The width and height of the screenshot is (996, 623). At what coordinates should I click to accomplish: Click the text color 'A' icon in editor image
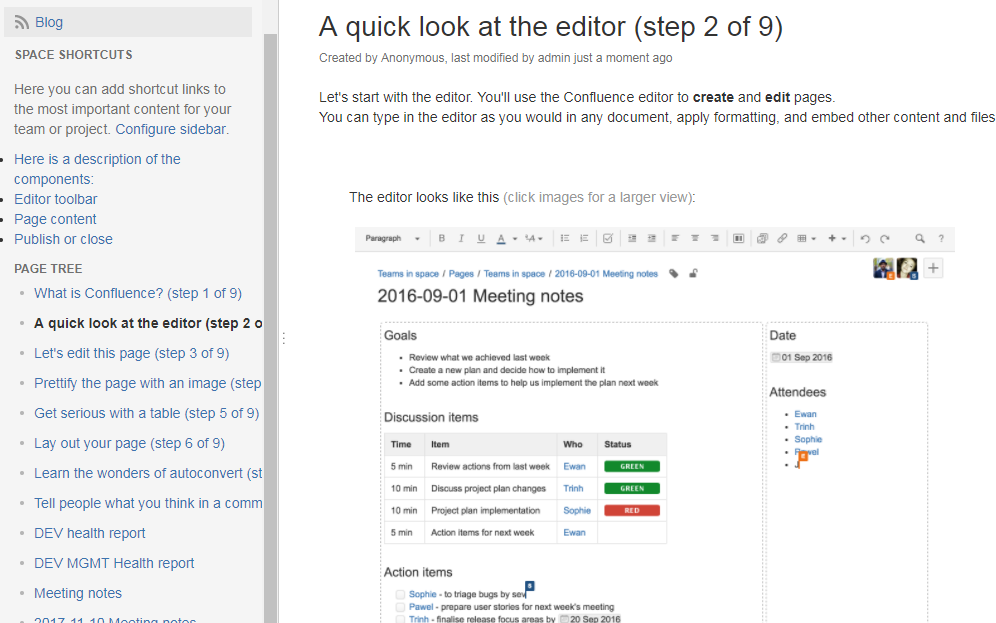[x=501, y=239]
